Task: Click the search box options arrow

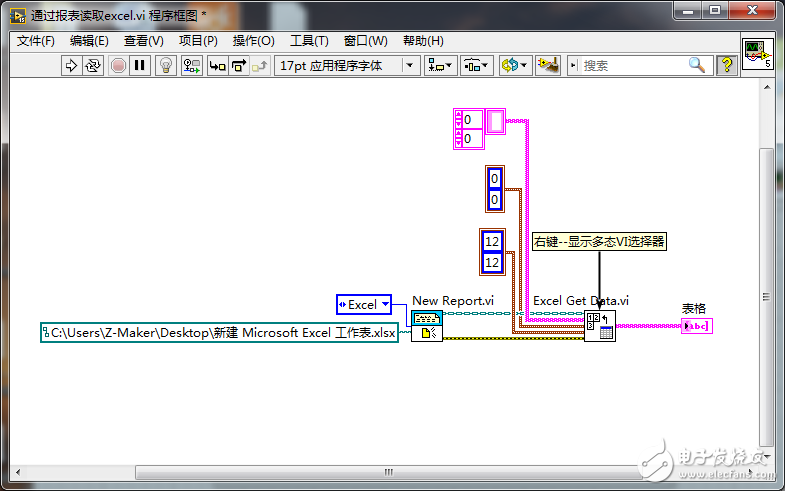Action: 573,66
